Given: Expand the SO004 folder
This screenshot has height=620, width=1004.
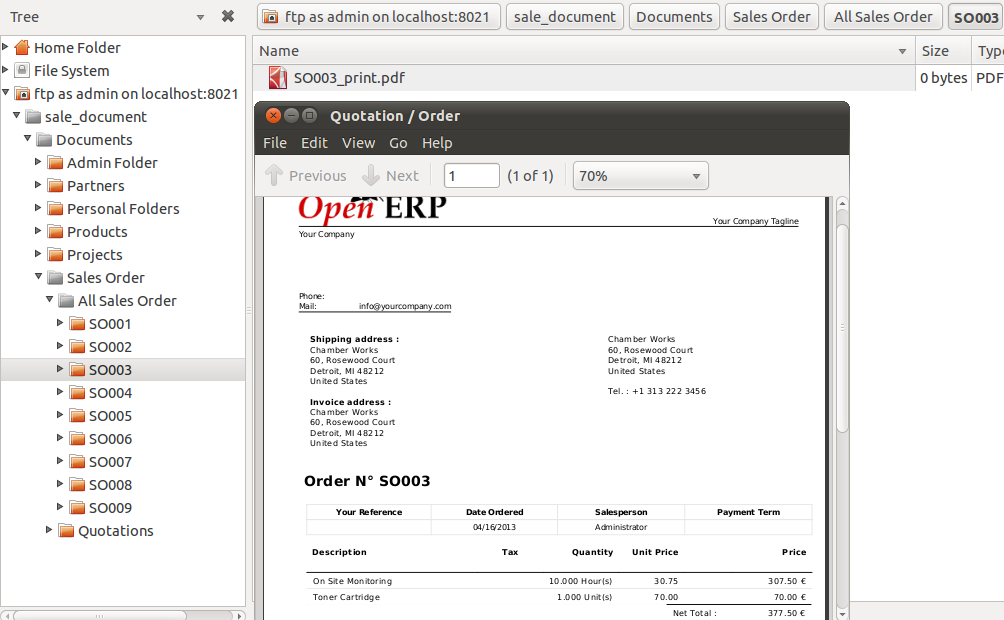Looking at the screenshot, I should 60,393.
